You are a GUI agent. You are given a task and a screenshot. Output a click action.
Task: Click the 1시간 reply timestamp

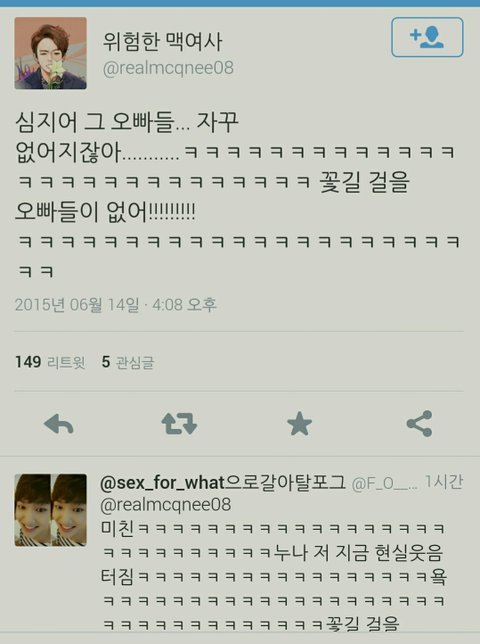pyautogui.click(x=443, y=482)
